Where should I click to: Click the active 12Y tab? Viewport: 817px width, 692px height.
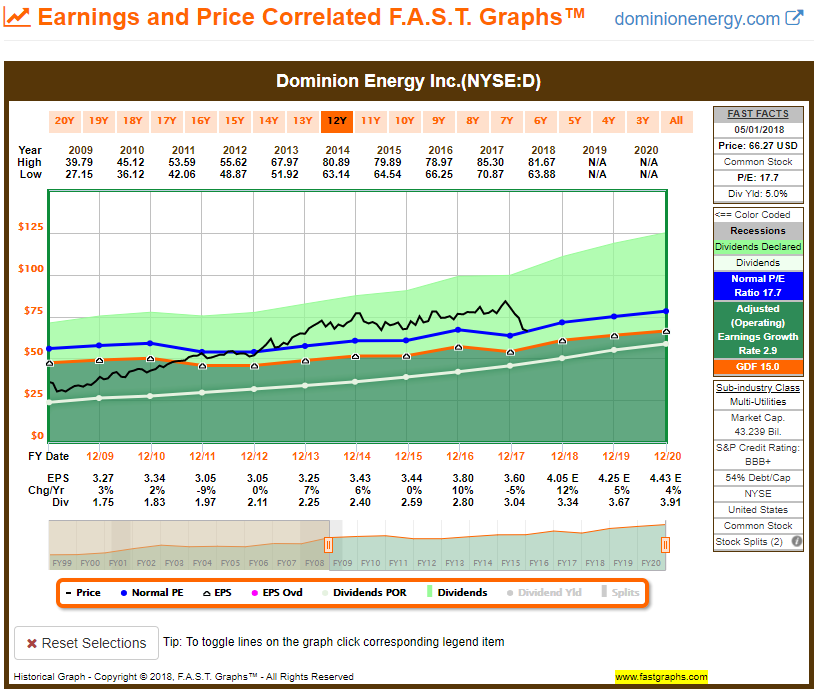click(337, 121)
